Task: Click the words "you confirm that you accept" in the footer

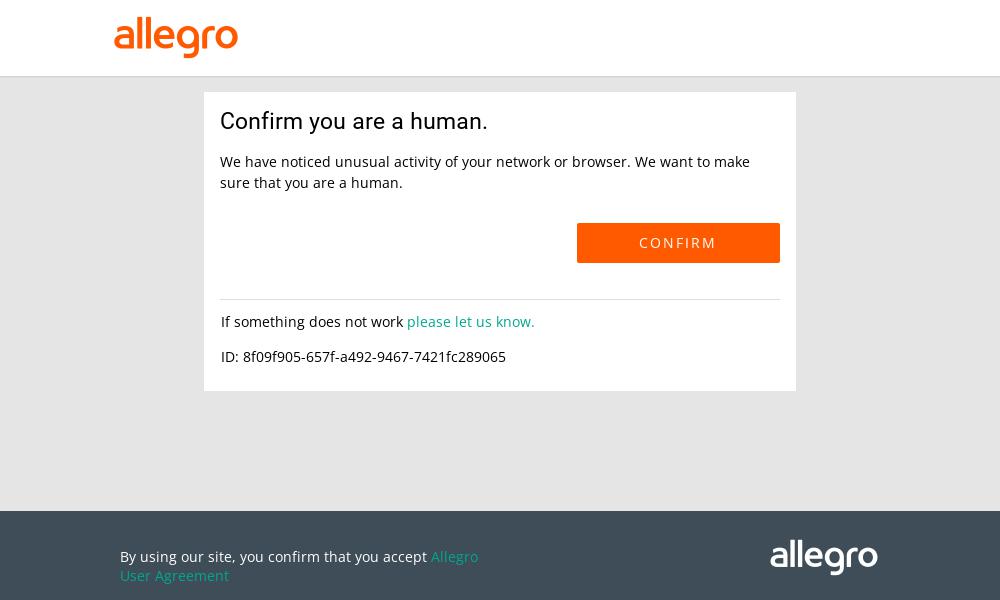Action: click(x=333, y=557)
